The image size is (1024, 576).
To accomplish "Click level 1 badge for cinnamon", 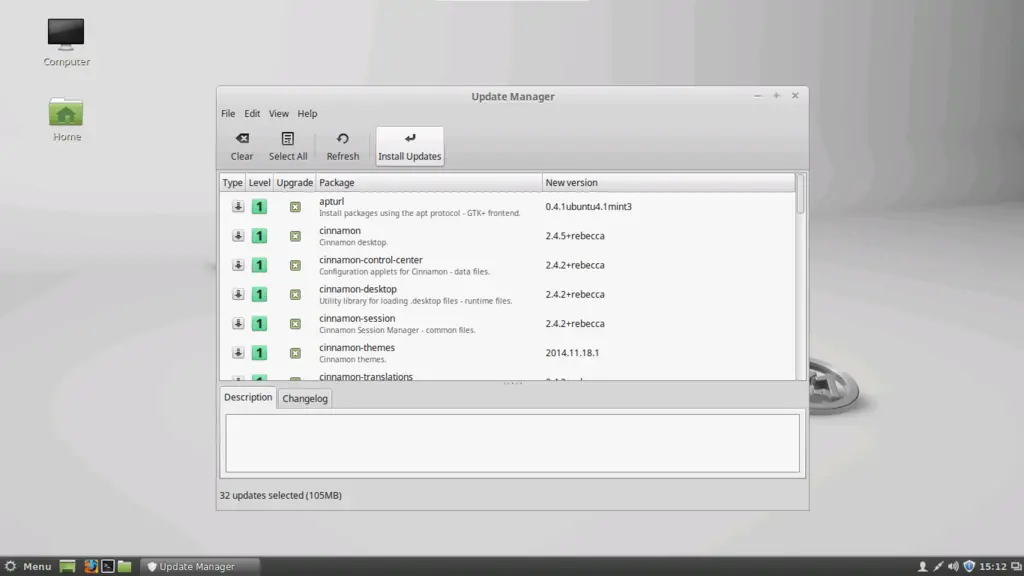I will click(259, 236).
